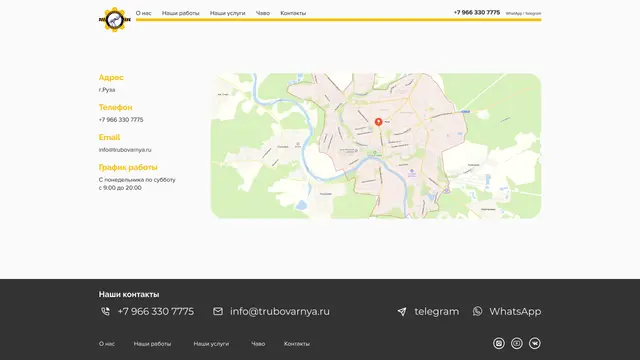The height and width of the screenshot is (360, 640).
Task: Call the header phone number +7 966 330 7775
Action: (x=477, y=13)
